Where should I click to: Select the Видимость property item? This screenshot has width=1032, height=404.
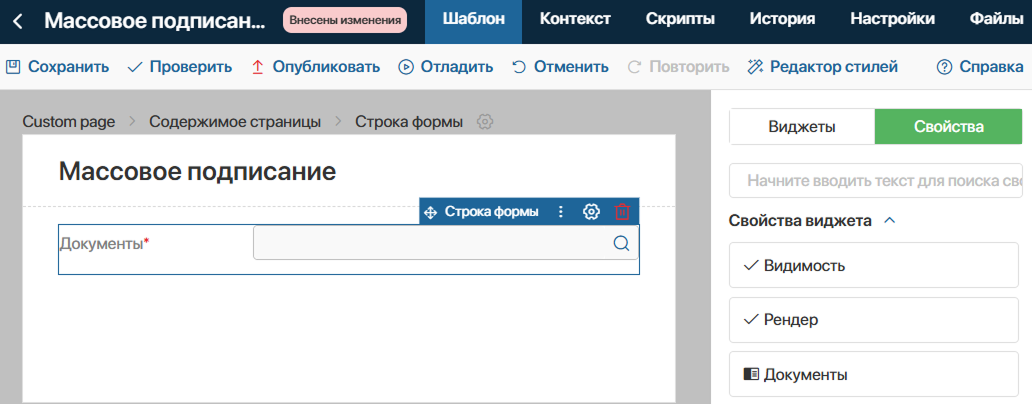[x=873, y=265]
